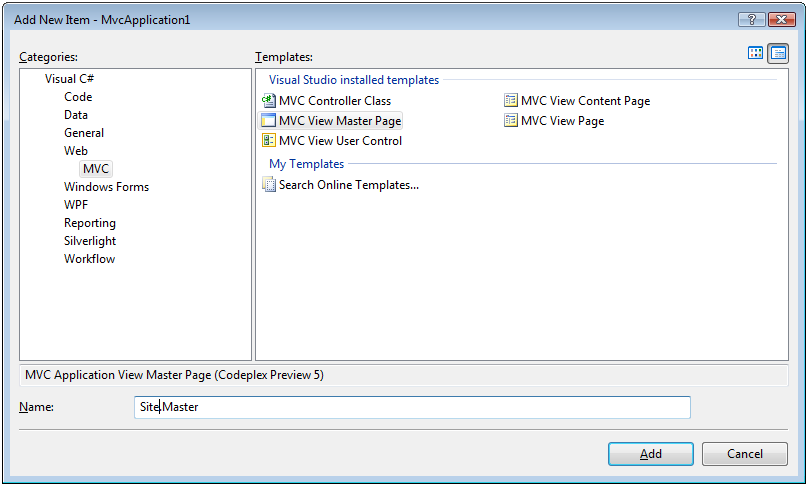This screenshot has height=486, width=808.
Task: Select the Data category
Action: 76,115
